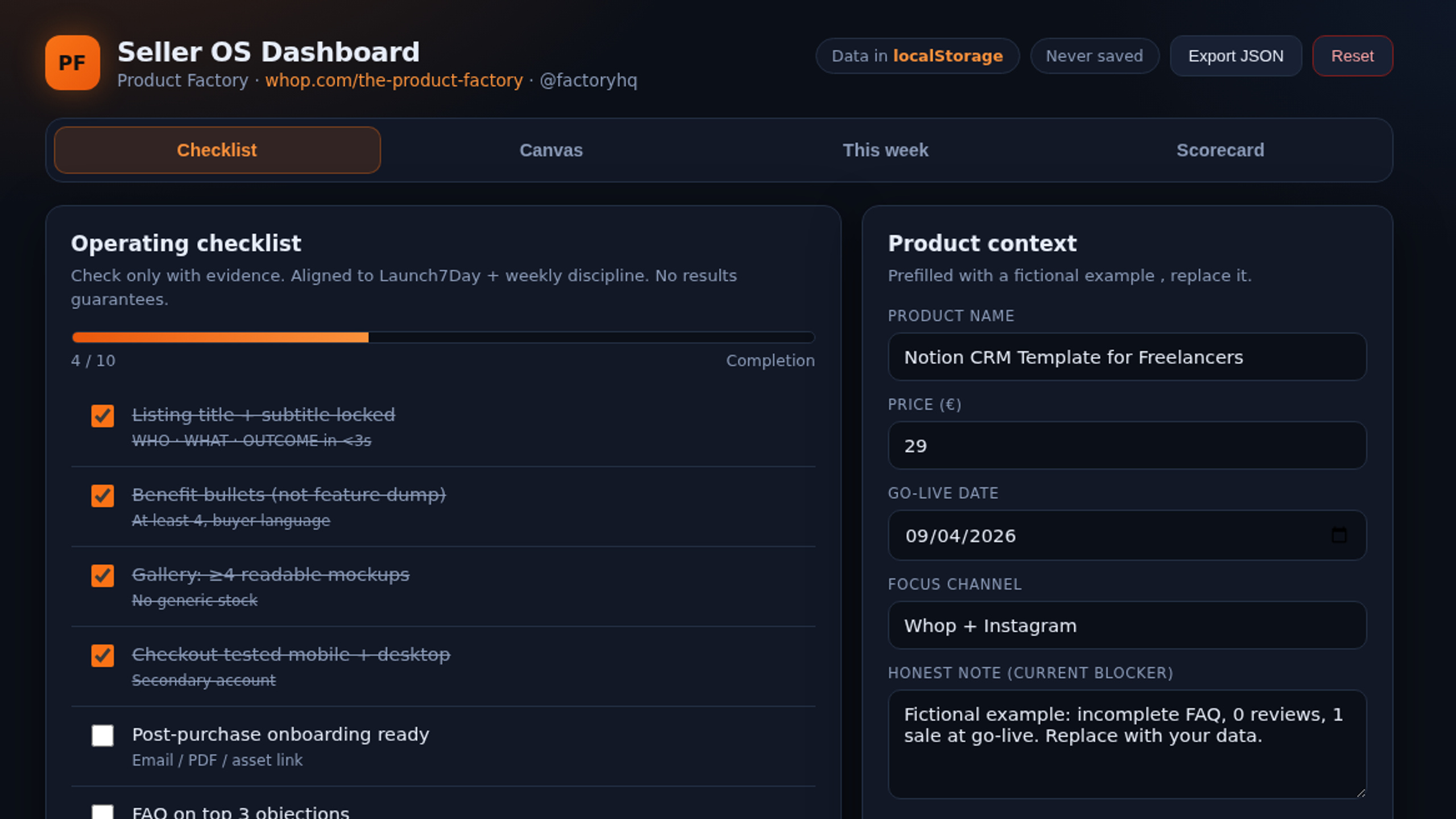Viewport: 1456px width, 819px height.
Task: Show the Scorecard tab
Action: 1220,150
